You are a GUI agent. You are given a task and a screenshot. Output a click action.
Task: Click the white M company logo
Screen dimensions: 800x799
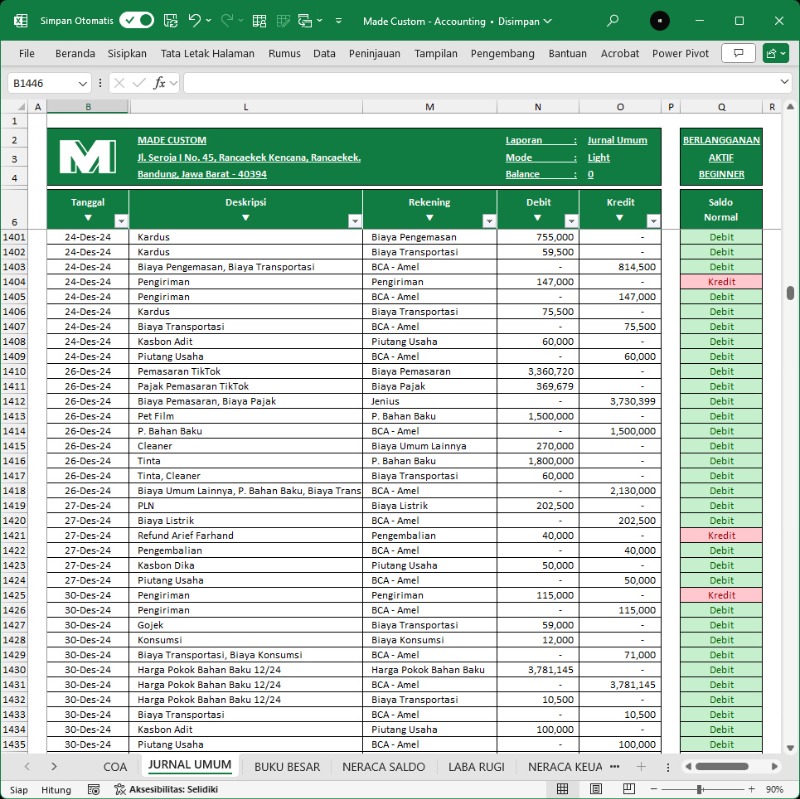87,157
